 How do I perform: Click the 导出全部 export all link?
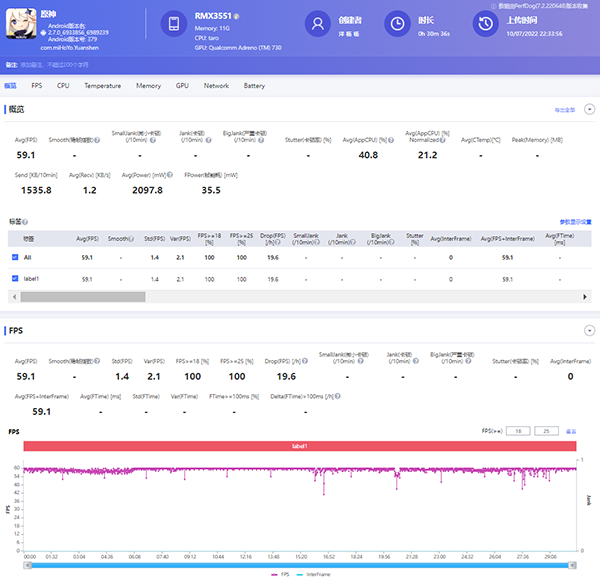[564, 109]
